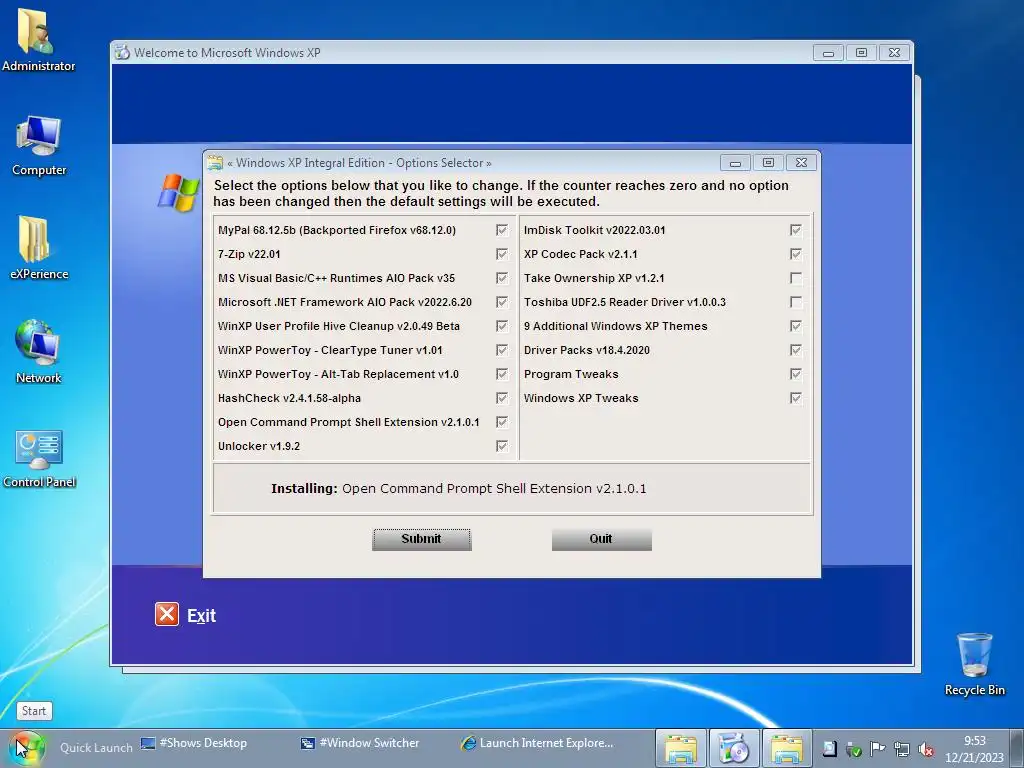Toggle 9 Additional Windows XP Themes checkbox
Viewport: 1024px width, 768px height.
click(795, 326)
